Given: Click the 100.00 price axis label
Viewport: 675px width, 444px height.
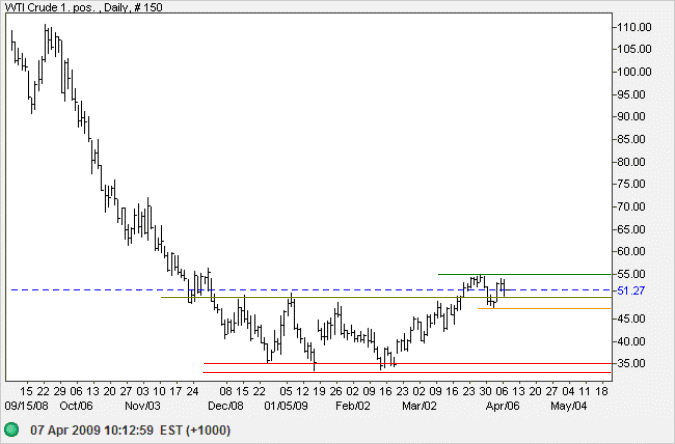Looking at the screenshot, I should (634, 72).
